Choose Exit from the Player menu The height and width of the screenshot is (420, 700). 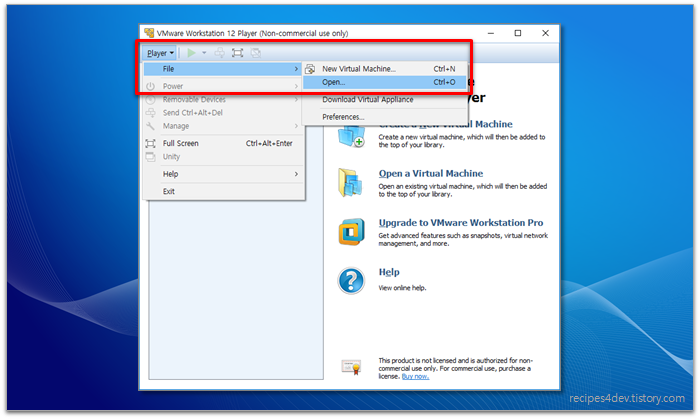(x=223, y=191)
